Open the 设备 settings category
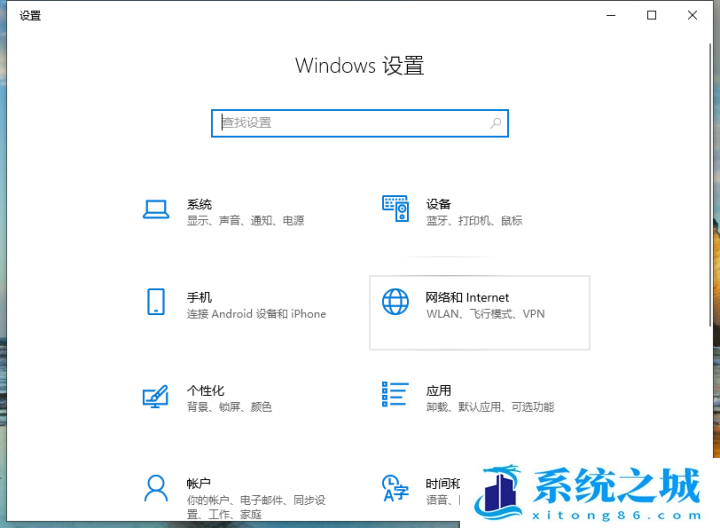 click(x=438, y=204)
